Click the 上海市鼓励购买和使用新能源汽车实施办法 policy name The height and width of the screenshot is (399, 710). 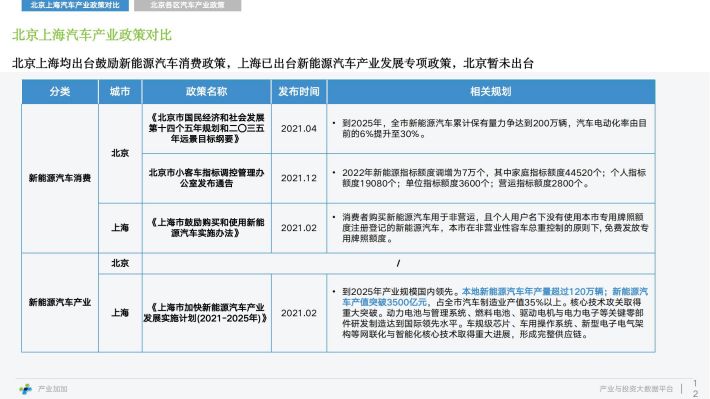pyautogui.click(x=206, y=228)
